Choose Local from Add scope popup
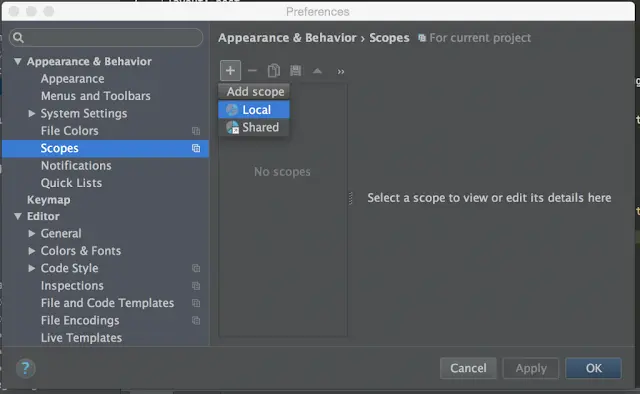This screenshot has height=394, width=640. 254,109
